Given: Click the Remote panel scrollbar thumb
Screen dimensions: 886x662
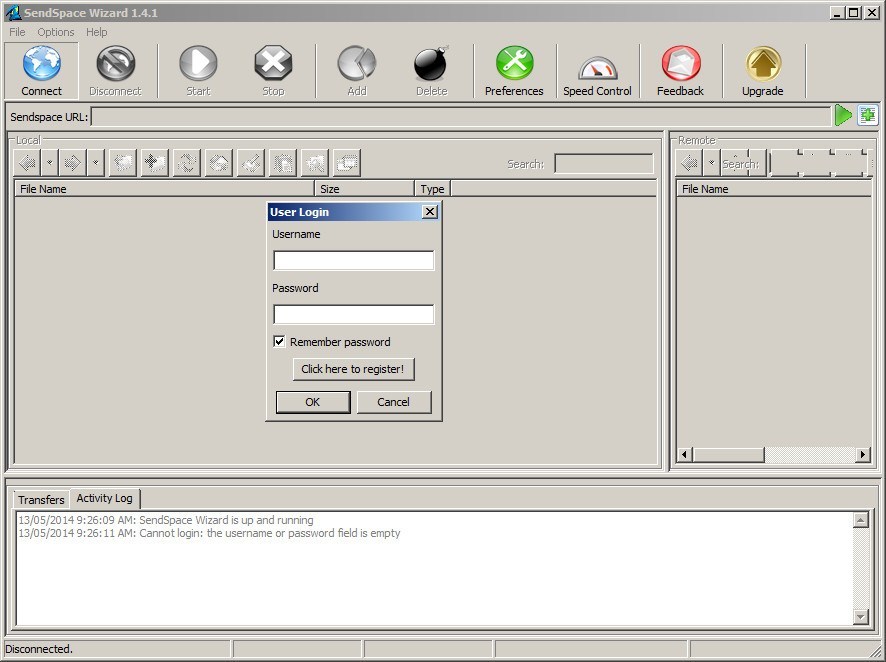Looking at the screenshot, I should 729,455.
